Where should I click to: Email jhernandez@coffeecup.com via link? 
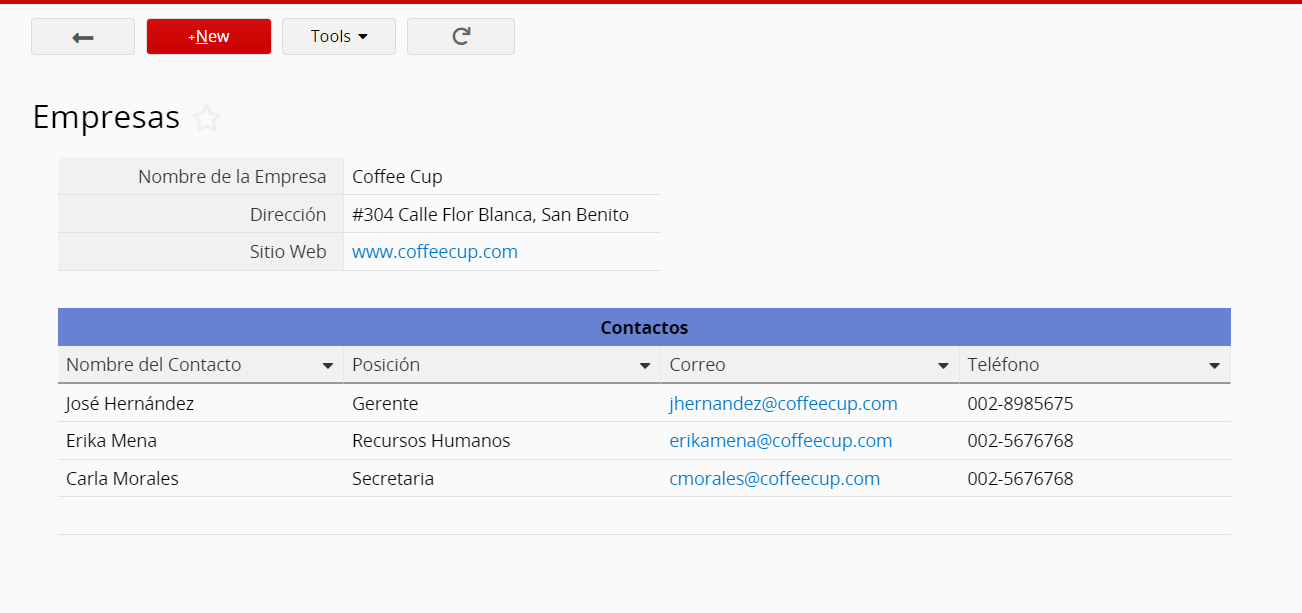click(x=783, y=404)
